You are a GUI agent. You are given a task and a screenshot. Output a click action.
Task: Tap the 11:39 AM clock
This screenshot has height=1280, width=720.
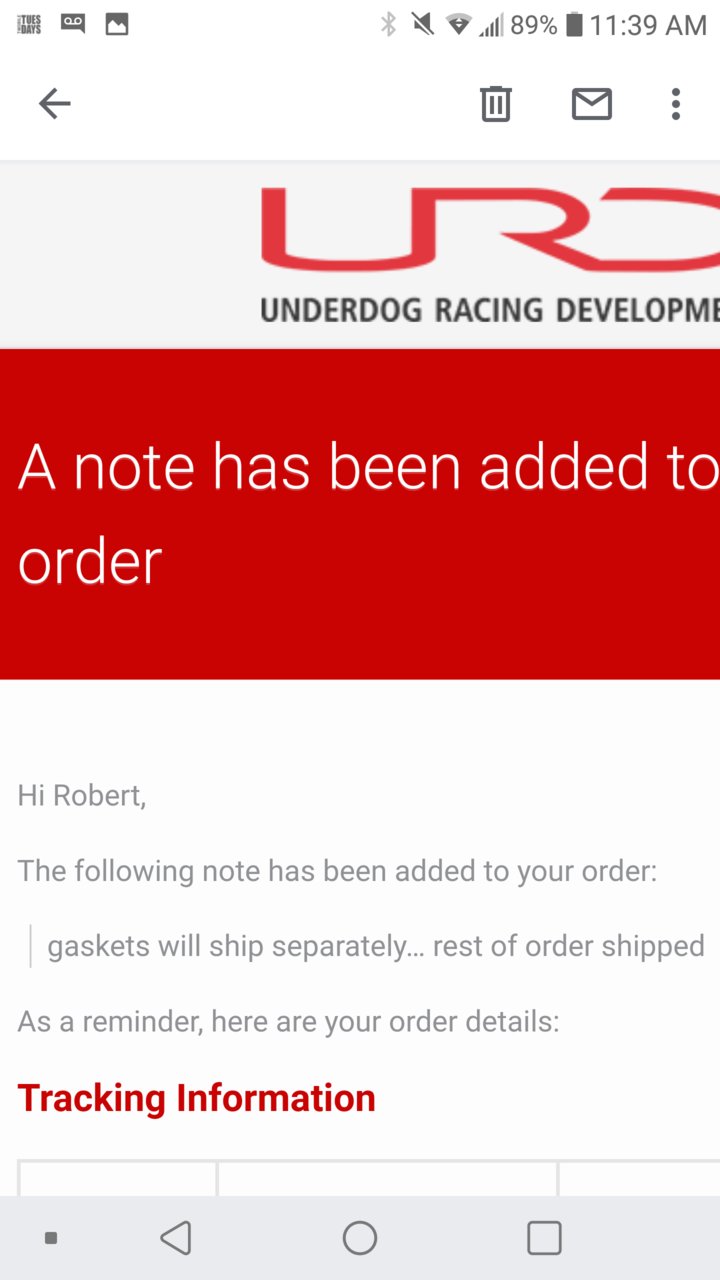(x=648, y=25)
